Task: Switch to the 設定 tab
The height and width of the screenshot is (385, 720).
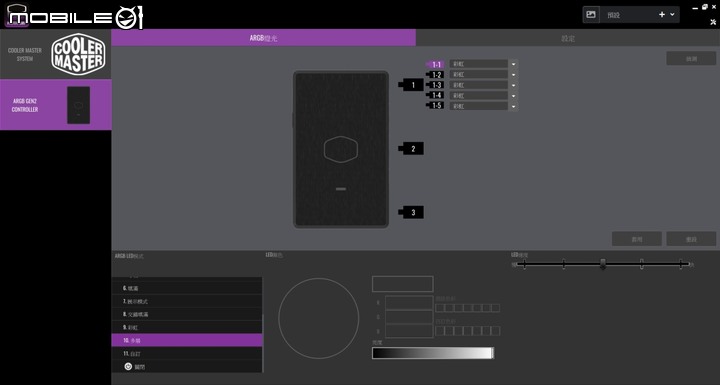Action: (x=568, y=38)
